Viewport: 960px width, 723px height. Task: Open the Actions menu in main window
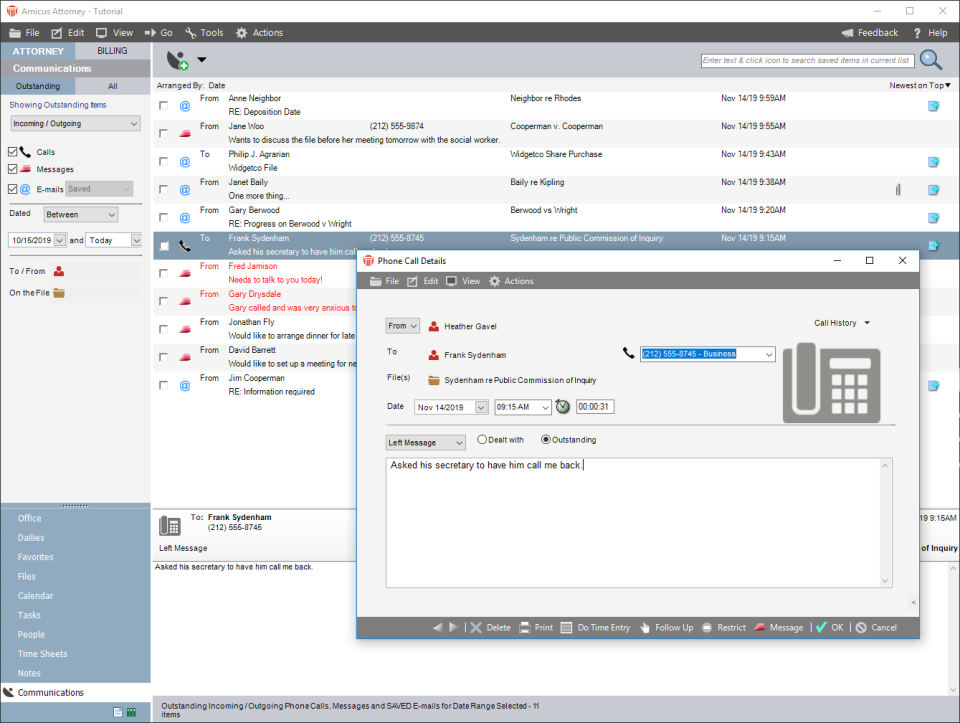click(260, 33)
